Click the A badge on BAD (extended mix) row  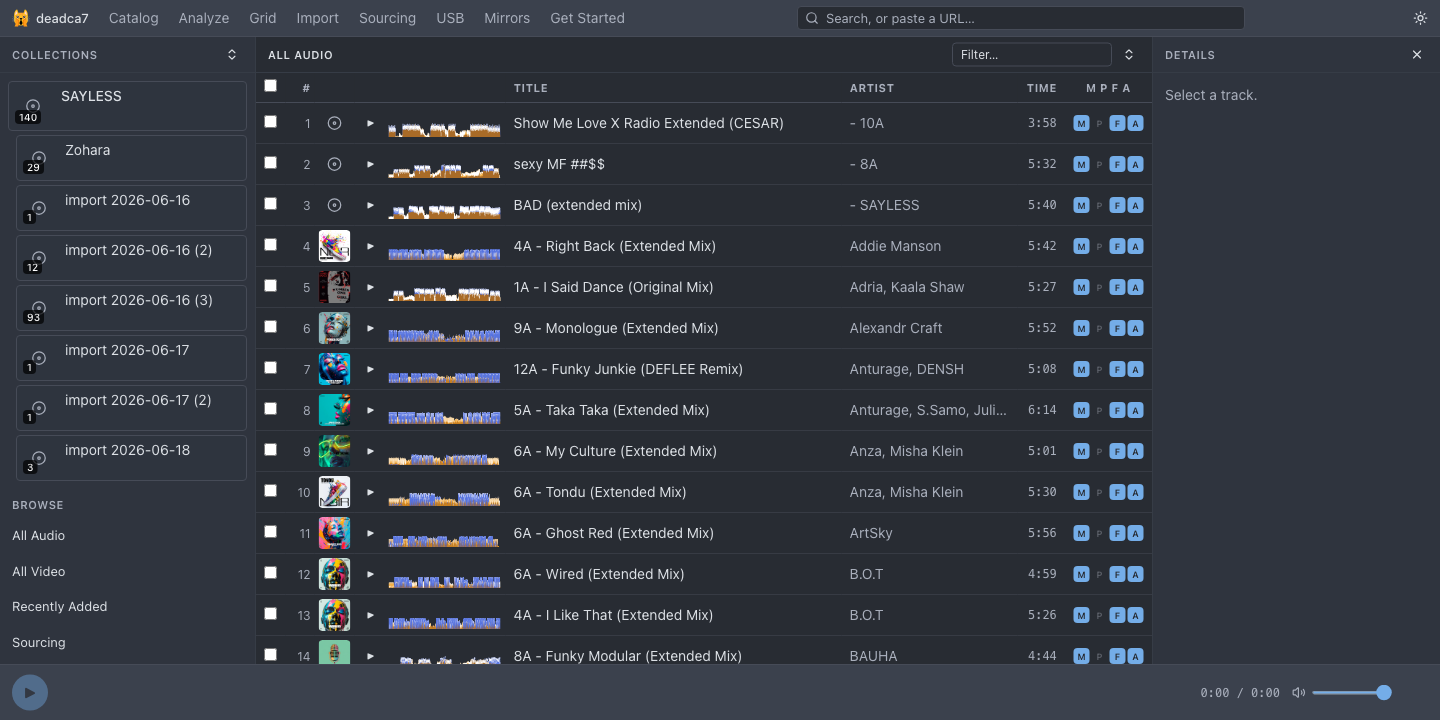click(x=1135, y=205)
